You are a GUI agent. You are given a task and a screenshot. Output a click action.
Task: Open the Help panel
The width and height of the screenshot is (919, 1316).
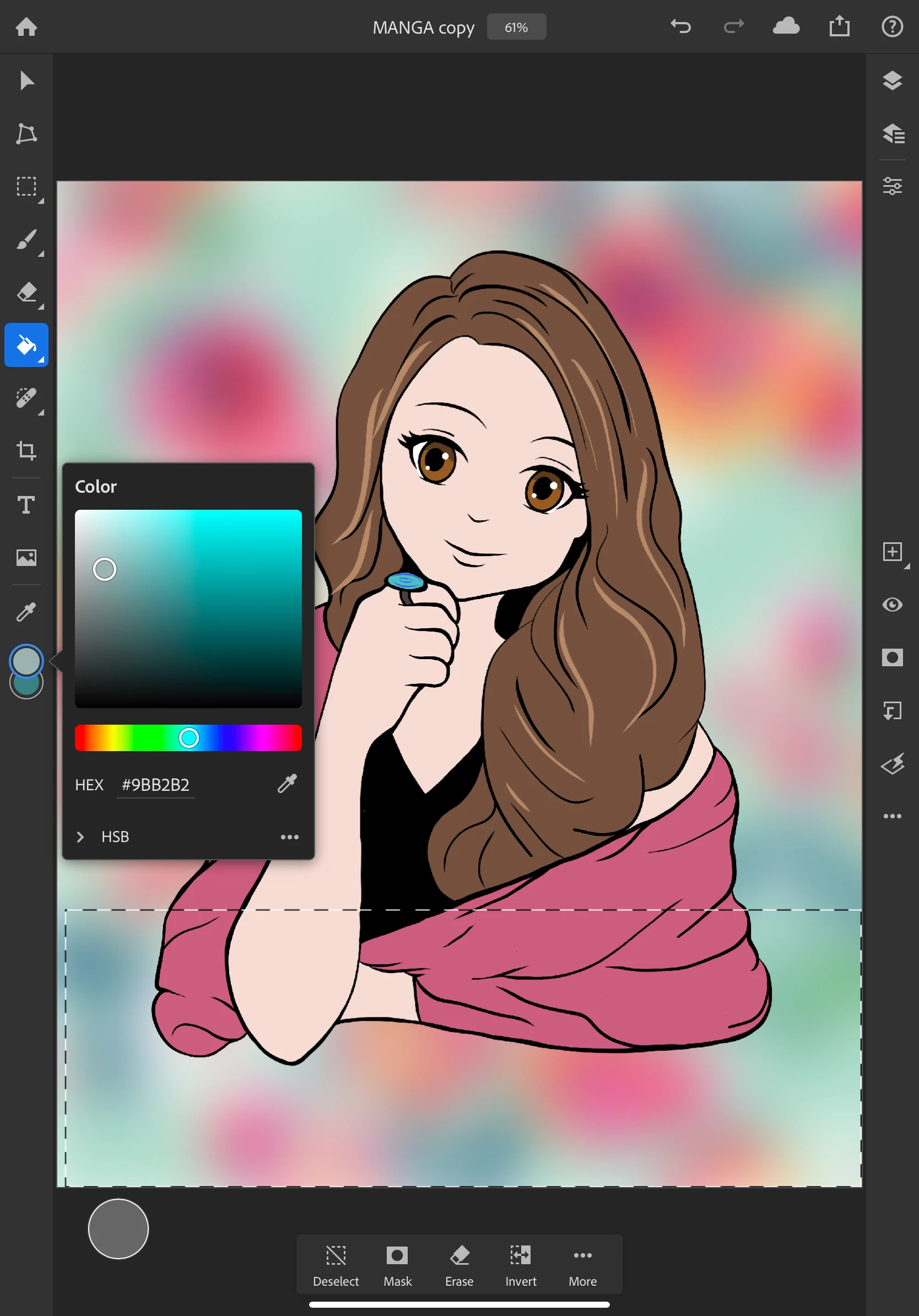892,26
